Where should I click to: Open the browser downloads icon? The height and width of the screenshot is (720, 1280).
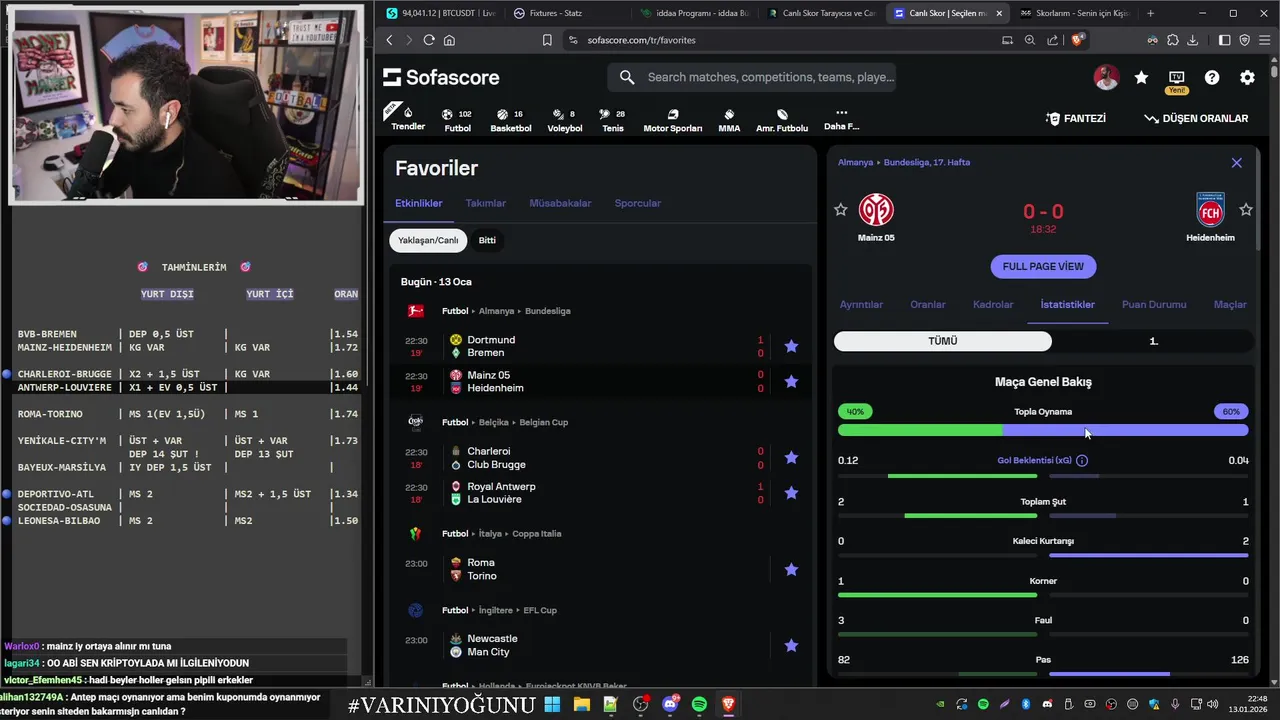[1193, 40]
